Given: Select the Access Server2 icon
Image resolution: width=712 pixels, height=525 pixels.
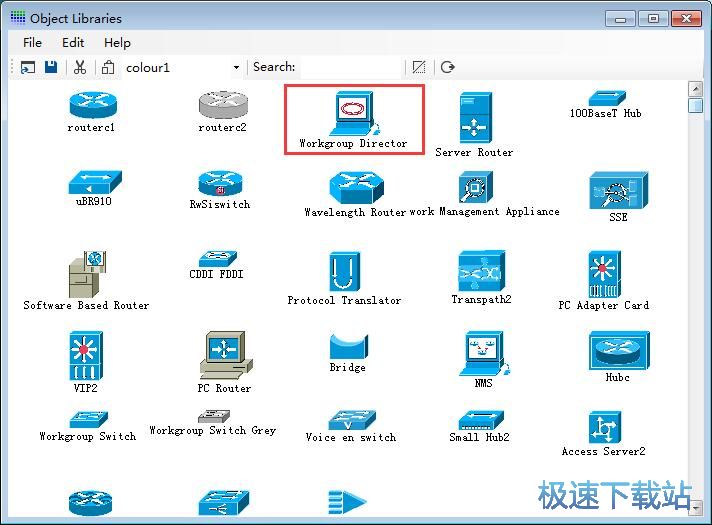Looking at the screenshot, I should coord(604,427).
